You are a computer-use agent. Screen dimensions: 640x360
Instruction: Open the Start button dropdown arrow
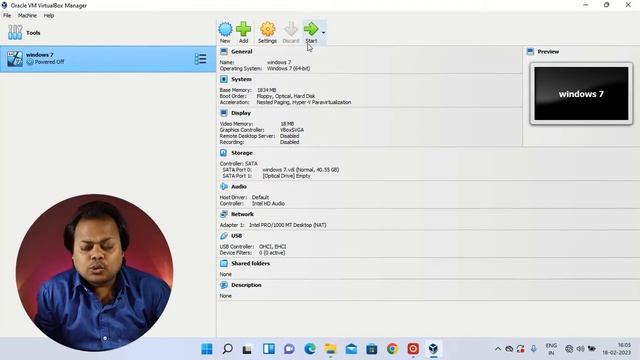click(323, 33)
